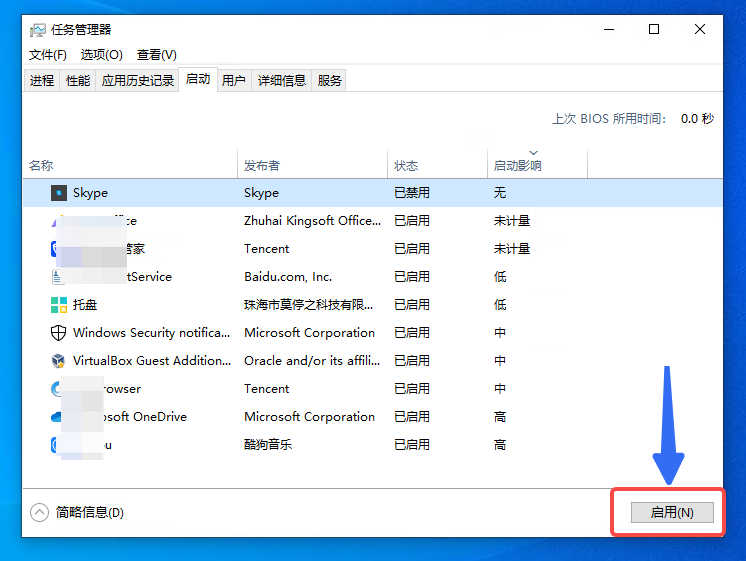The height and width of the screenshot is (561, 746).
Task: Switch to the 服务 tab
Action: point(329,80)
